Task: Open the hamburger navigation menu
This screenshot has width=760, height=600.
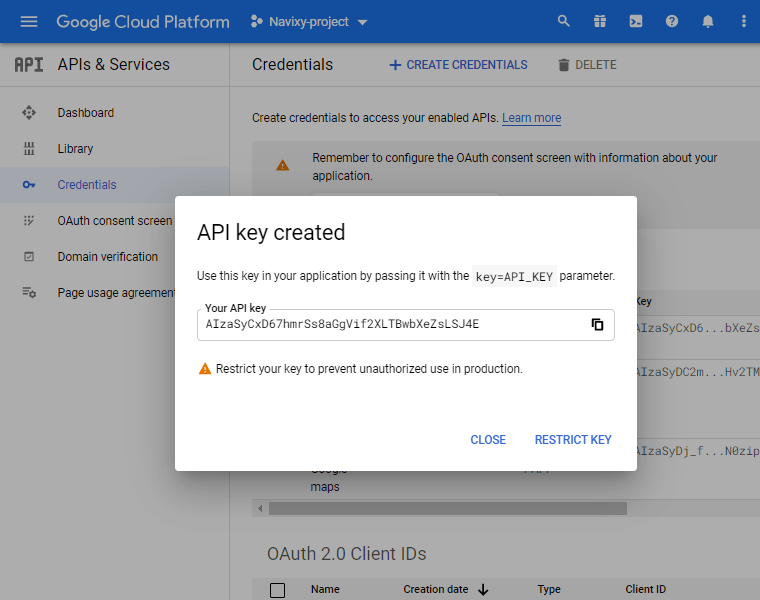Action: [29, 21]
